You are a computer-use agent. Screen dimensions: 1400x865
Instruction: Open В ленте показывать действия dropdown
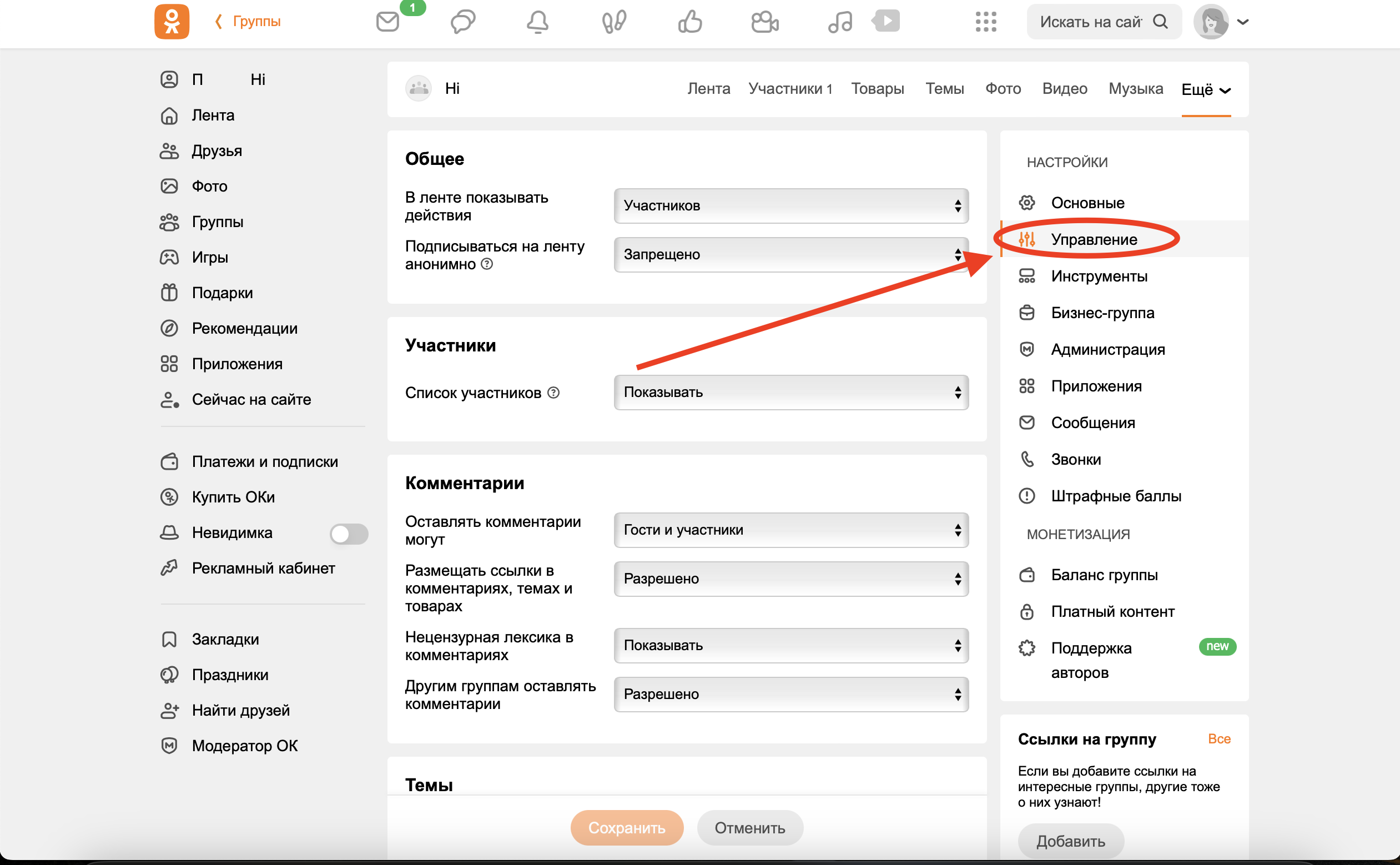[x=790, y=205]
